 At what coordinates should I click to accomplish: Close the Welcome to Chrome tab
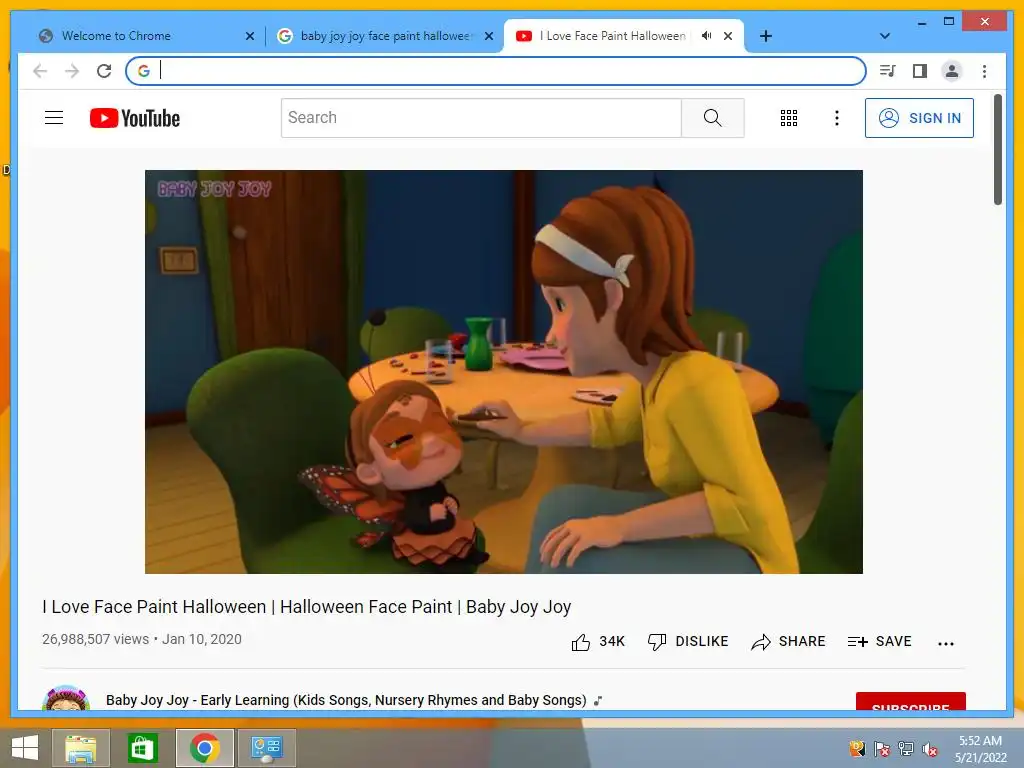(249, 36)
